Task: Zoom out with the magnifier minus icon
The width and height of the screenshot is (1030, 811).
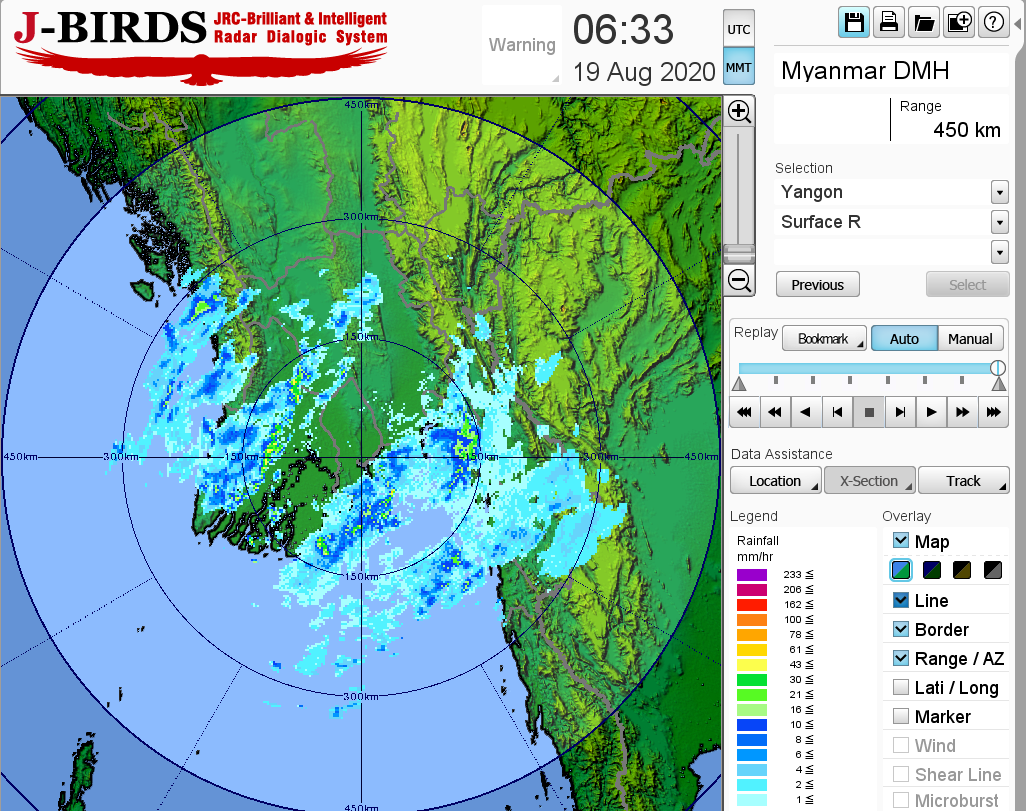Action: click(x=740, y=280)
